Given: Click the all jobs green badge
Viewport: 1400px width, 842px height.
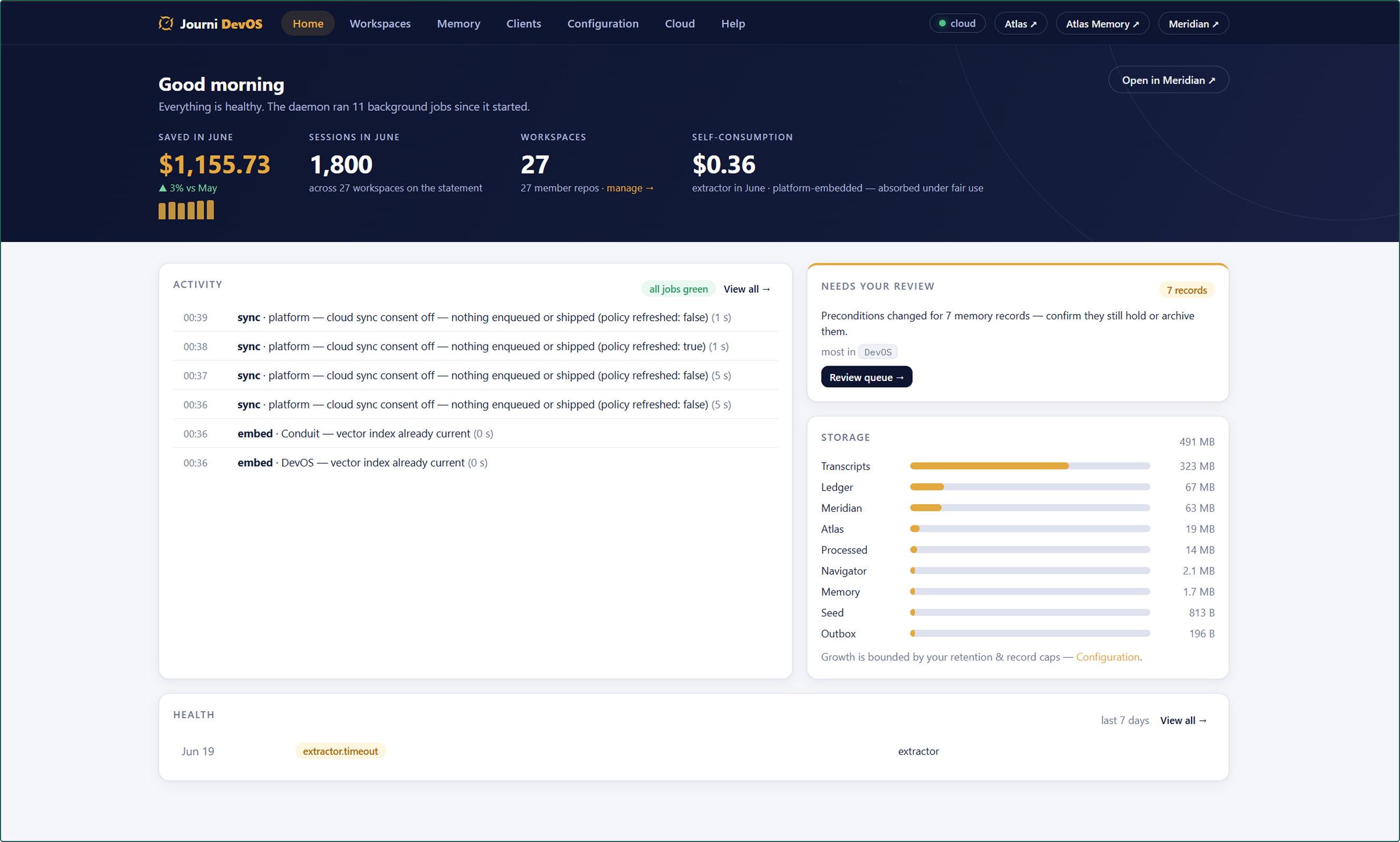Looking at the screenshot, I should (678, 289).
